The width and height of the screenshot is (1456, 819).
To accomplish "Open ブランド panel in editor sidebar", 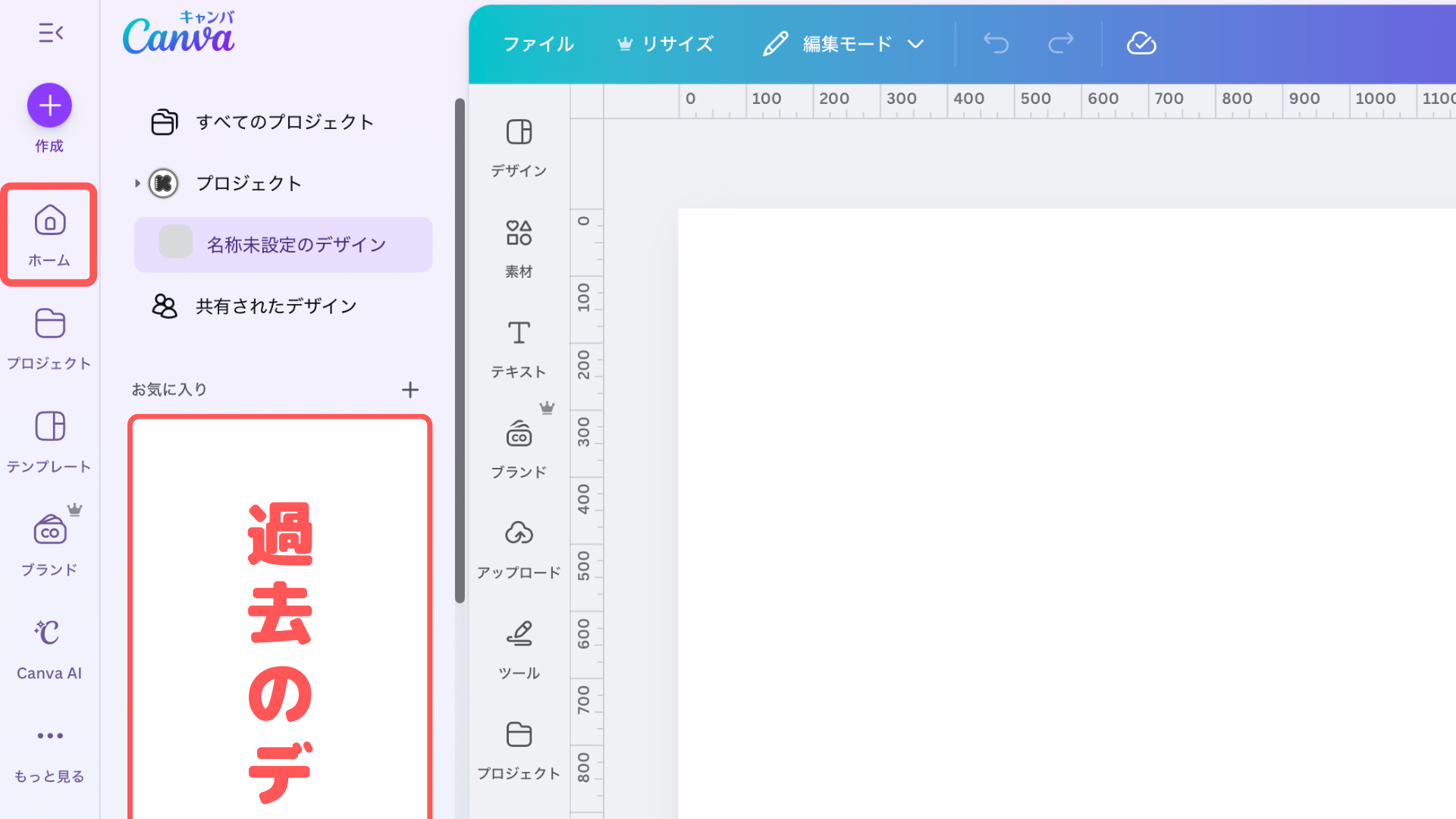I will [519, 450].
